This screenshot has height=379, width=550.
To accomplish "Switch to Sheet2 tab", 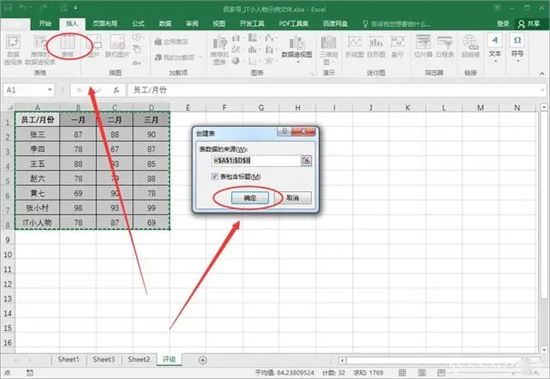I will tap(139, 359).
